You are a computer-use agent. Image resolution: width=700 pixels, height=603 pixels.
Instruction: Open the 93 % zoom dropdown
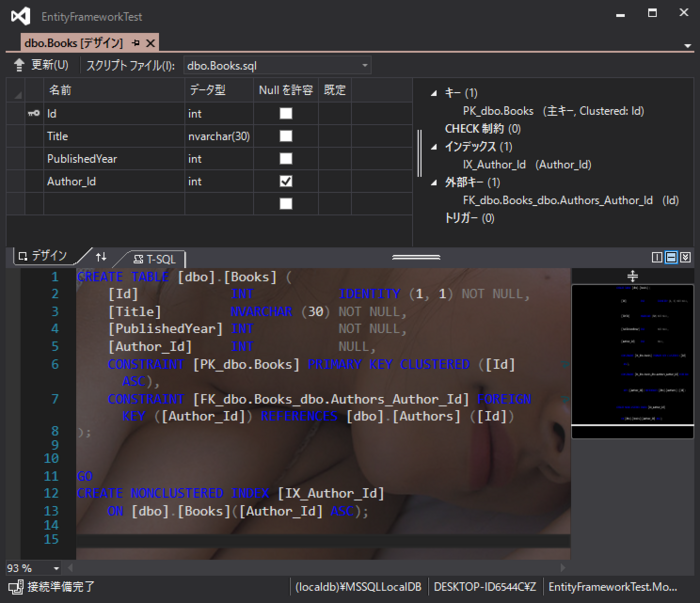[56, 568]
